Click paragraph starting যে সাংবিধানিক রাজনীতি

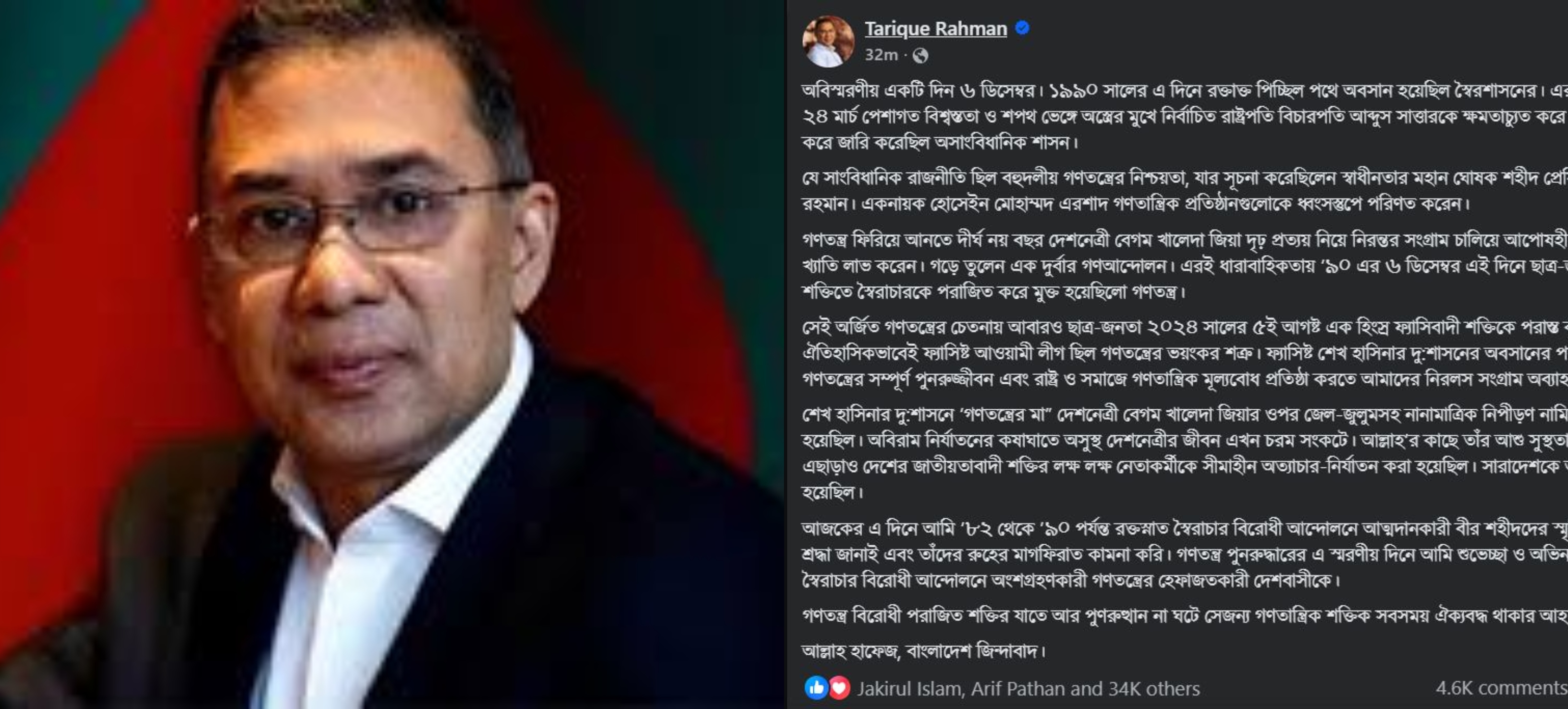point(1185,191)
